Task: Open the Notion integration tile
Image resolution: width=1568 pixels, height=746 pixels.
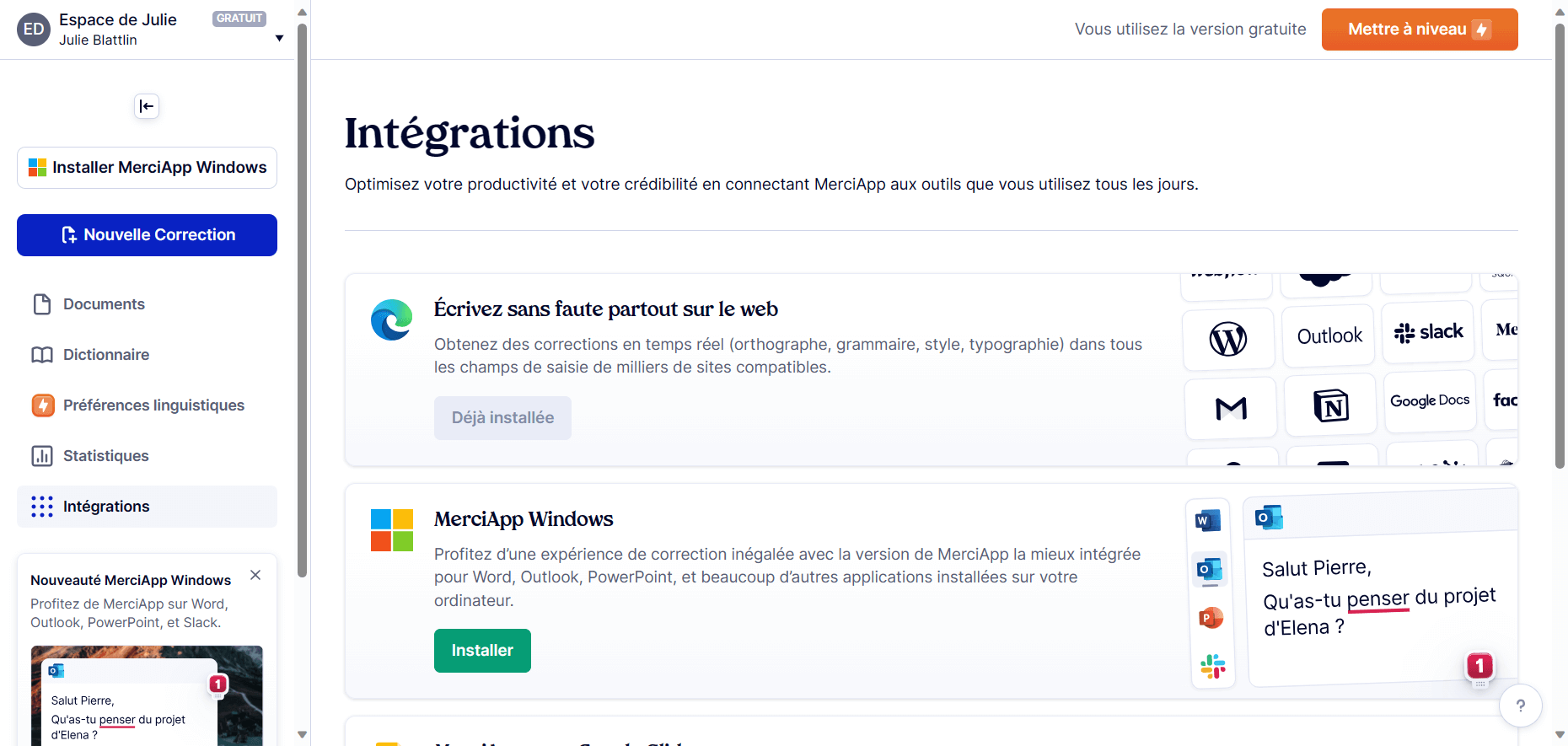Action: [x=1330, y=405]
